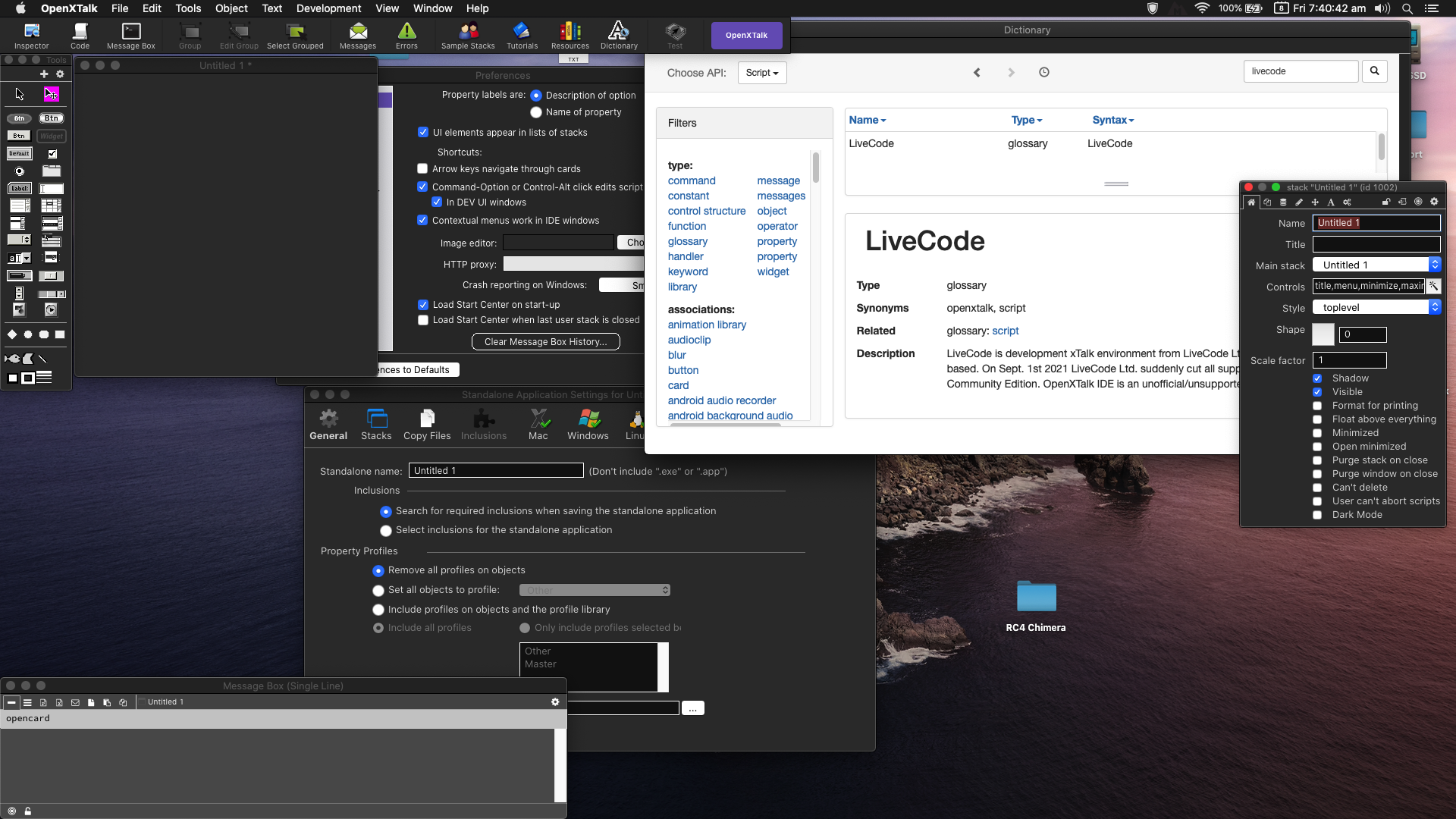Select 'Description of option' radio button
The height and width of the screenshot is (819, 1456).
coord(536,96)
